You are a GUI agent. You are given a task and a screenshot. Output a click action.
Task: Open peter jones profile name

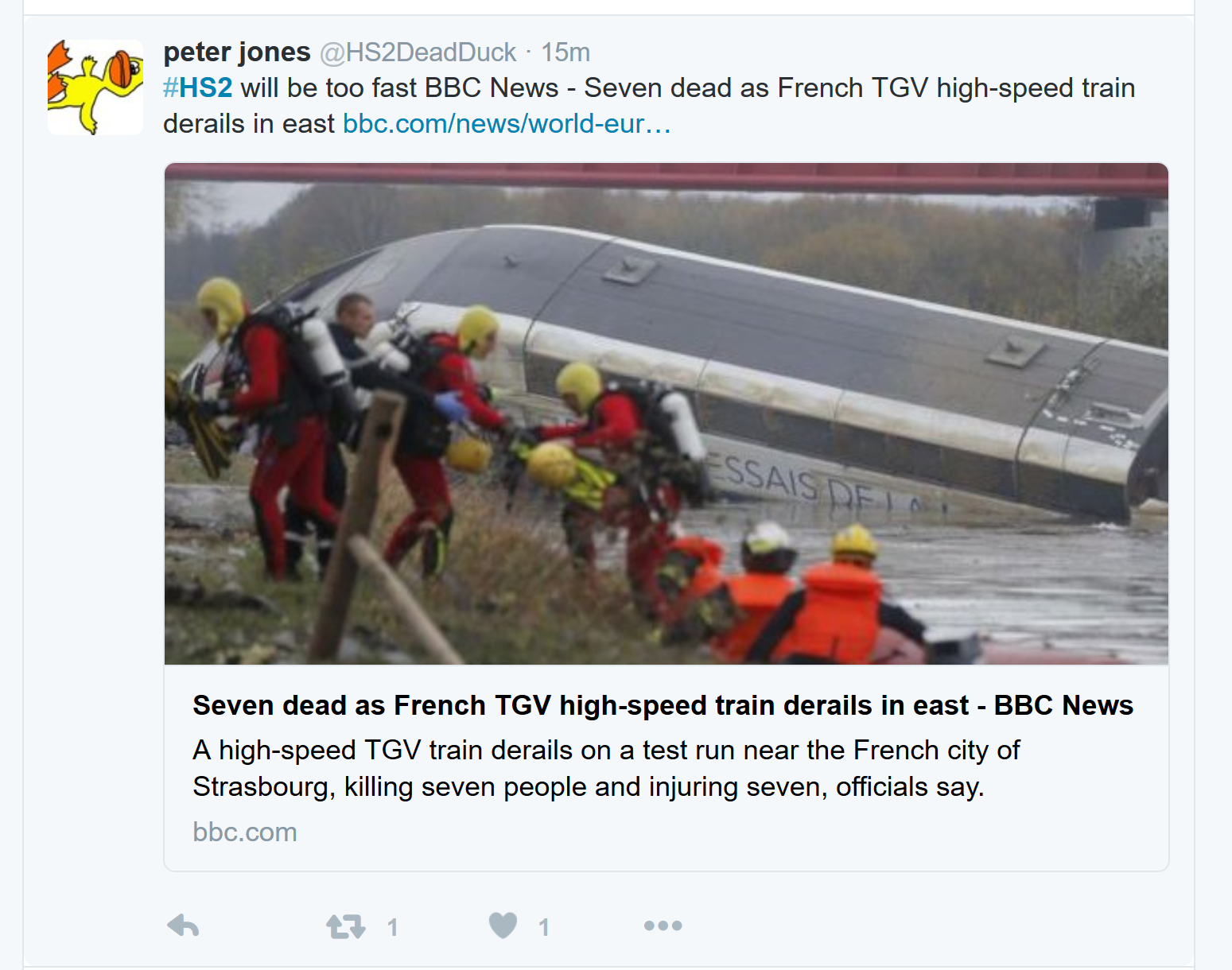tap(237, 52)
